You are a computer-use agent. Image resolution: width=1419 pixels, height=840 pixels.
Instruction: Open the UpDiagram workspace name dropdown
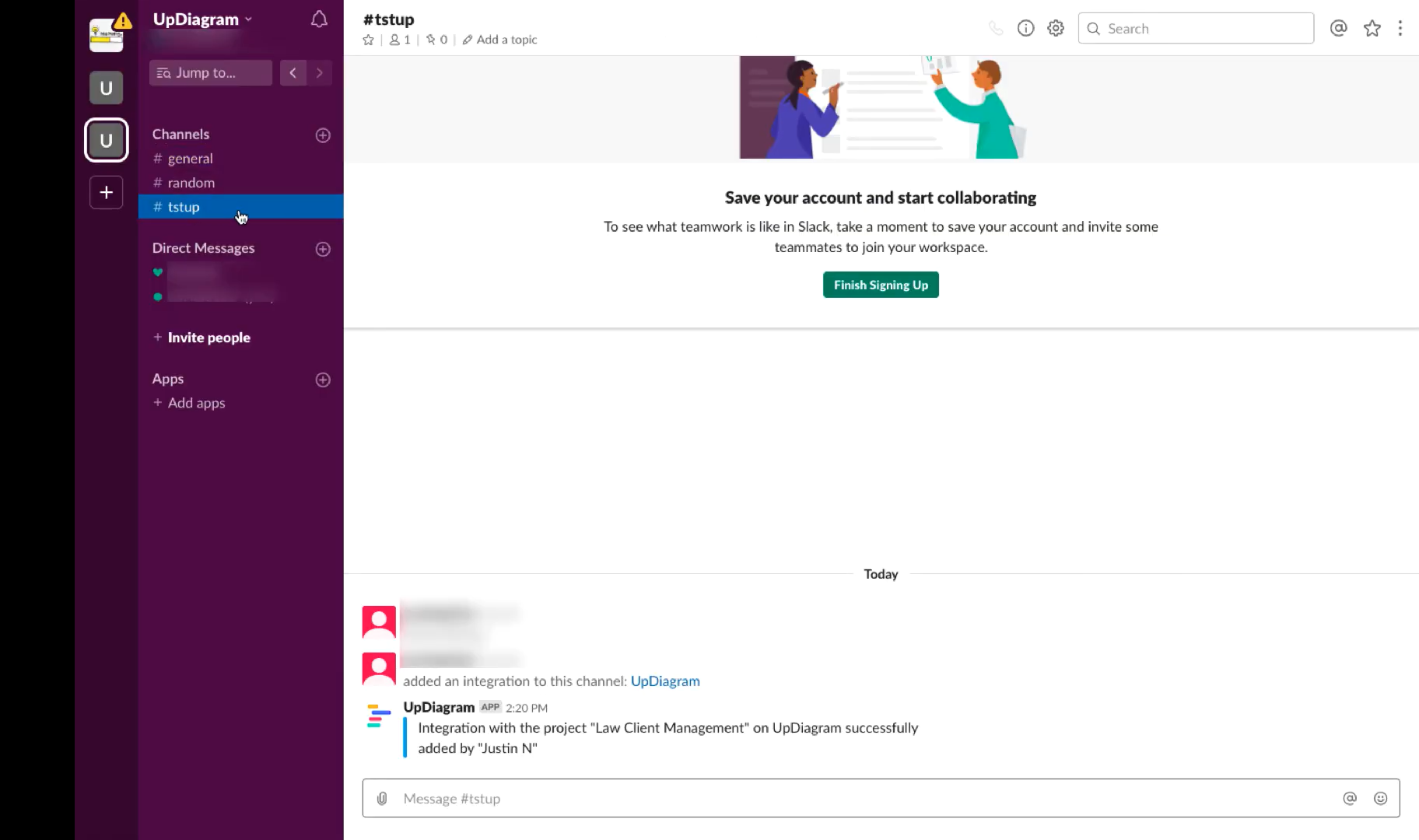click(202, 19)
